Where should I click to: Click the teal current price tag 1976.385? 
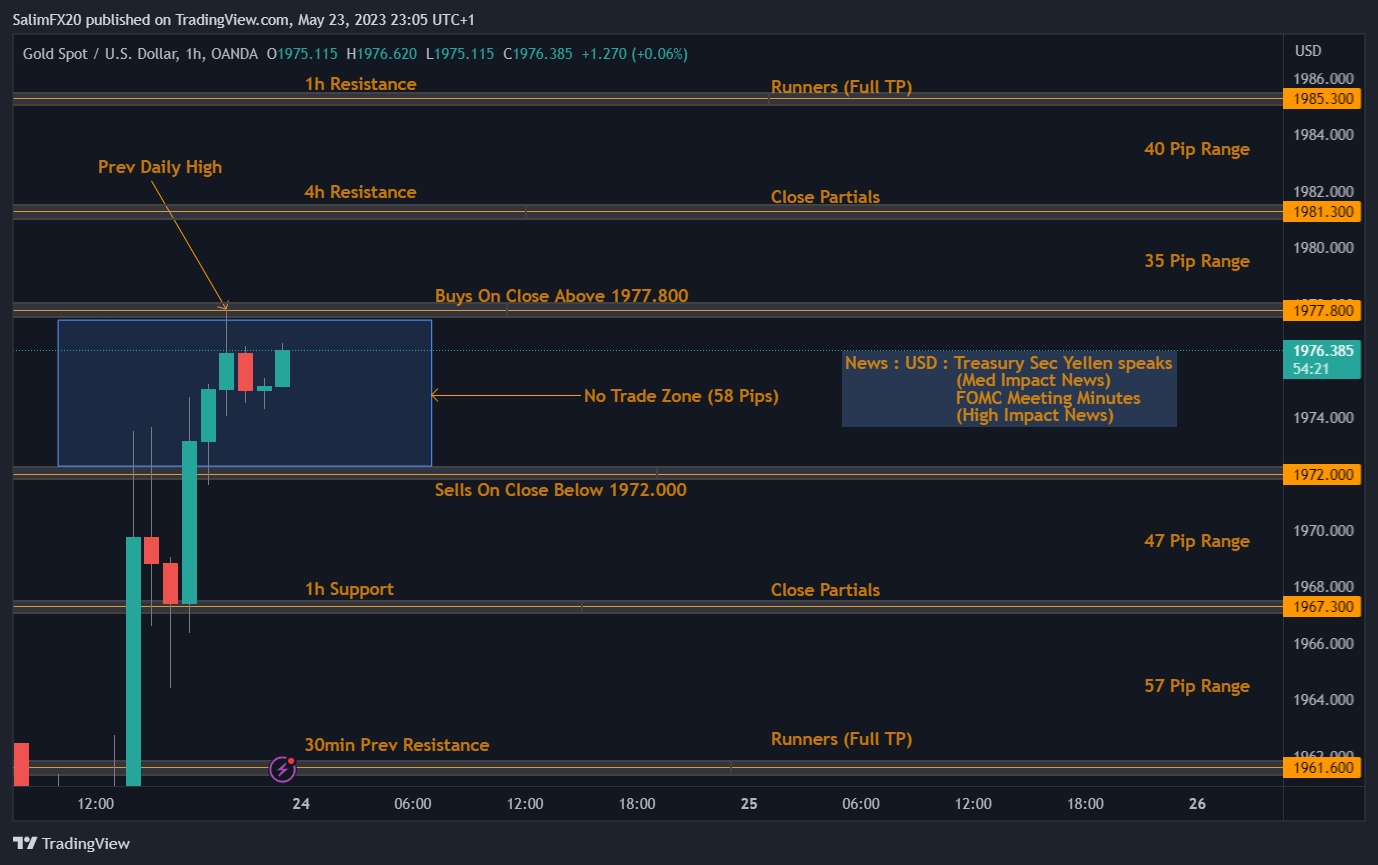pyautogui.click(x=1322, y=351)
